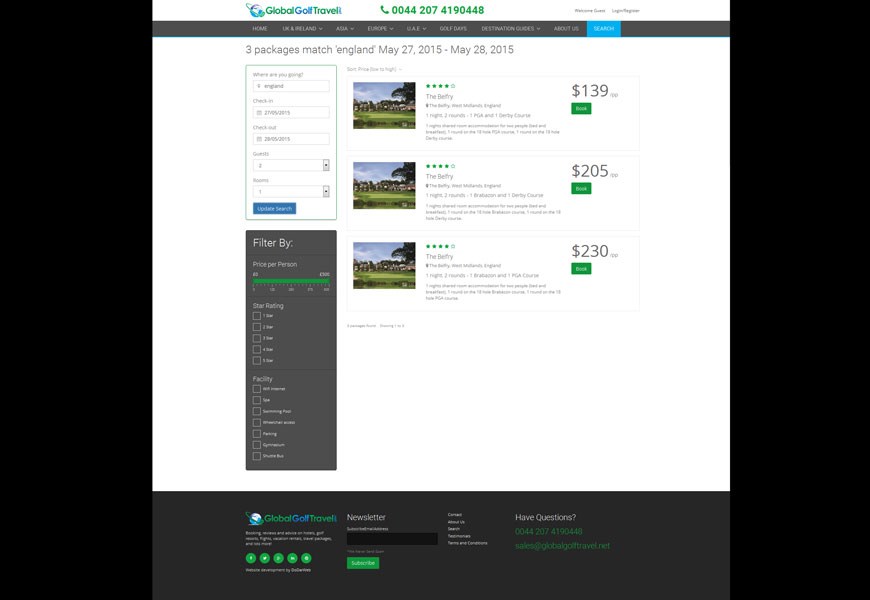Image resolution: width=870 pixels, height=600 pixels.
Task: Enable the Spa facility filter
Action: point(256,400)
